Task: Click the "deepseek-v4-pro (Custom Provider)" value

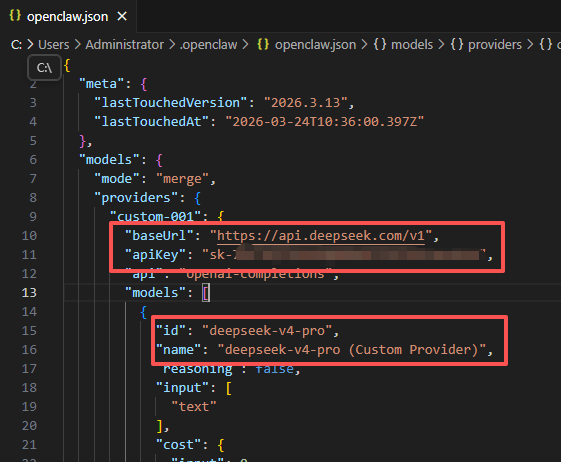Action: coord(352,350)
